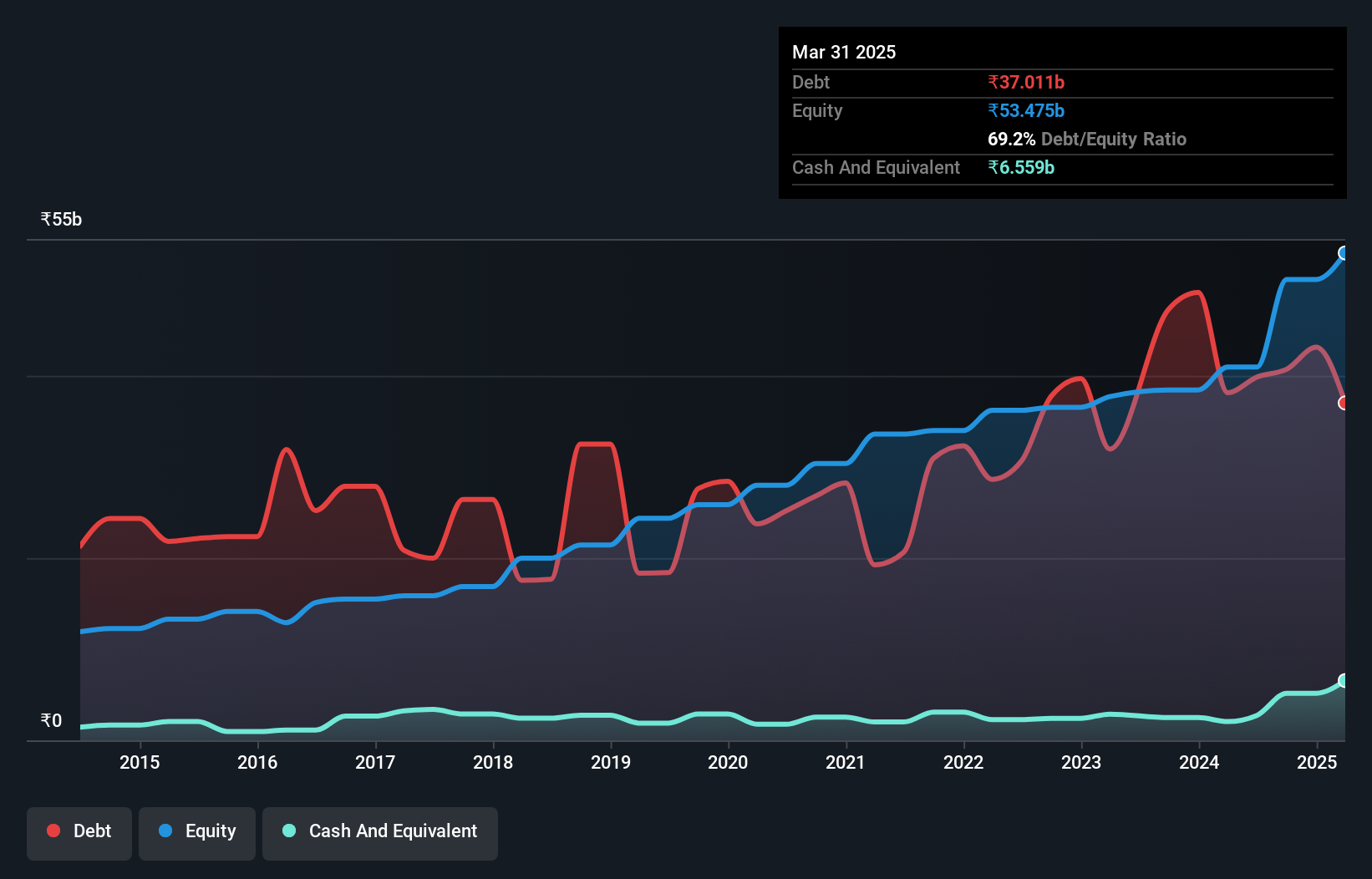
Task: Click the rupee symbol before 37.011b
Action: pyautogui.click(x=994, y=82)
